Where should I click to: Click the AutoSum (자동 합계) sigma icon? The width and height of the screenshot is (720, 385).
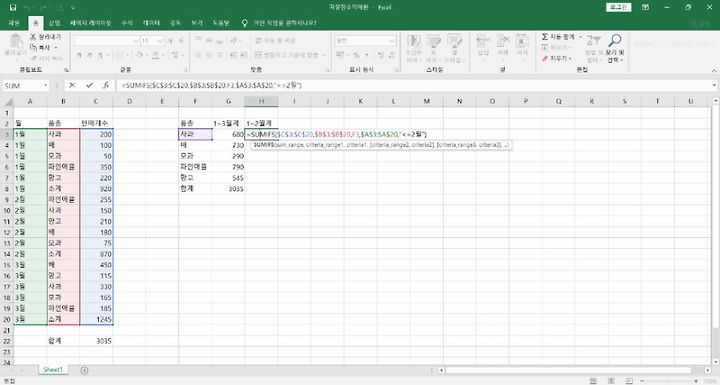pos(545,37)
